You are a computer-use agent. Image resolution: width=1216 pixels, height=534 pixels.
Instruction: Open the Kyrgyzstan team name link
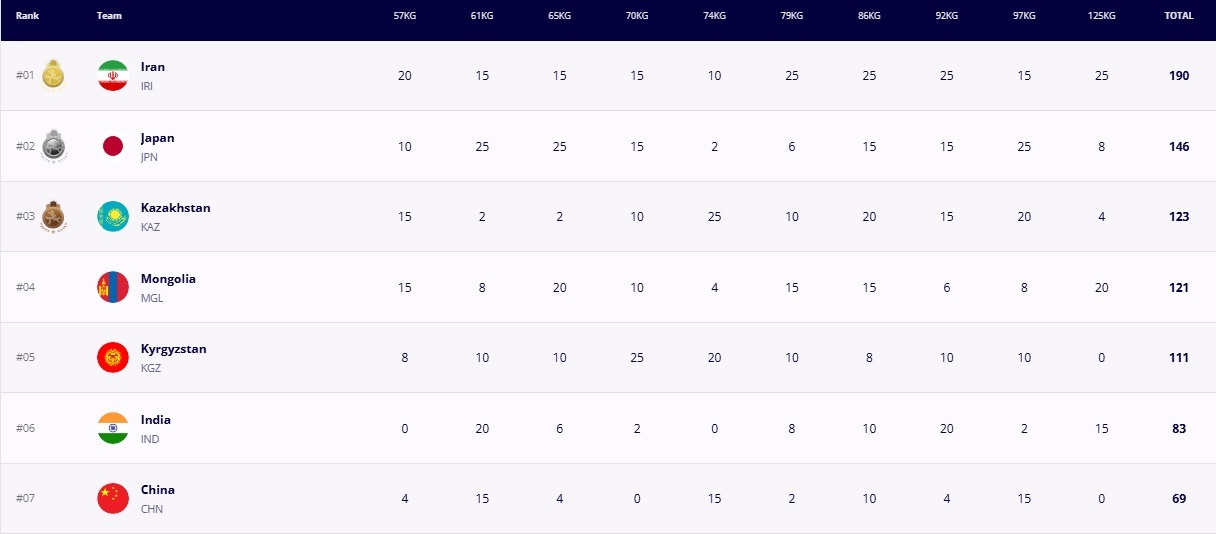(x=173, y=349)
